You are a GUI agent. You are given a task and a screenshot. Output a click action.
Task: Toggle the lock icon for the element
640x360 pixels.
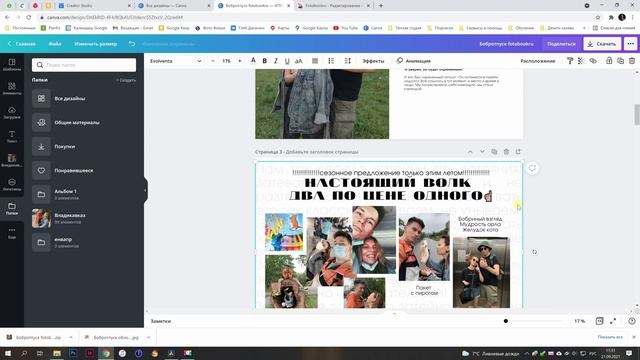(609, 61)
